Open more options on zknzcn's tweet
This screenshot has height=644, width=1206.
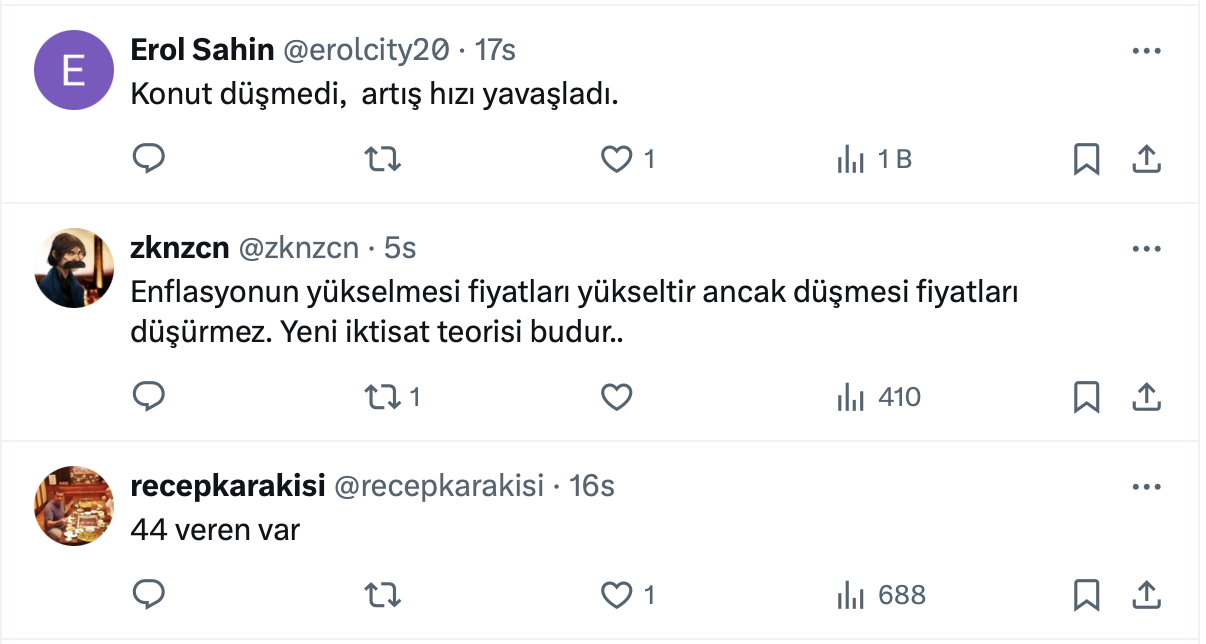(1146, 248)
